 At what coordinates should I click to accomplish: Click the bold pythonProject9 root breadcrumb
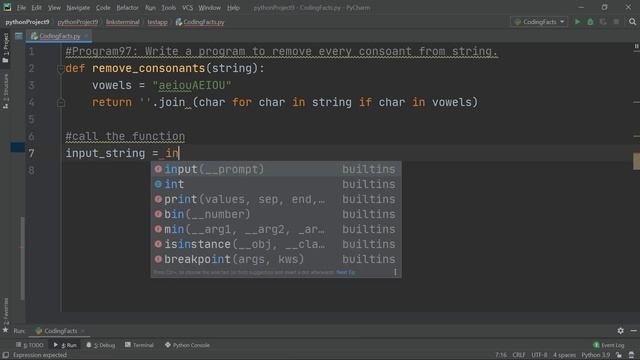coord(27,22)
